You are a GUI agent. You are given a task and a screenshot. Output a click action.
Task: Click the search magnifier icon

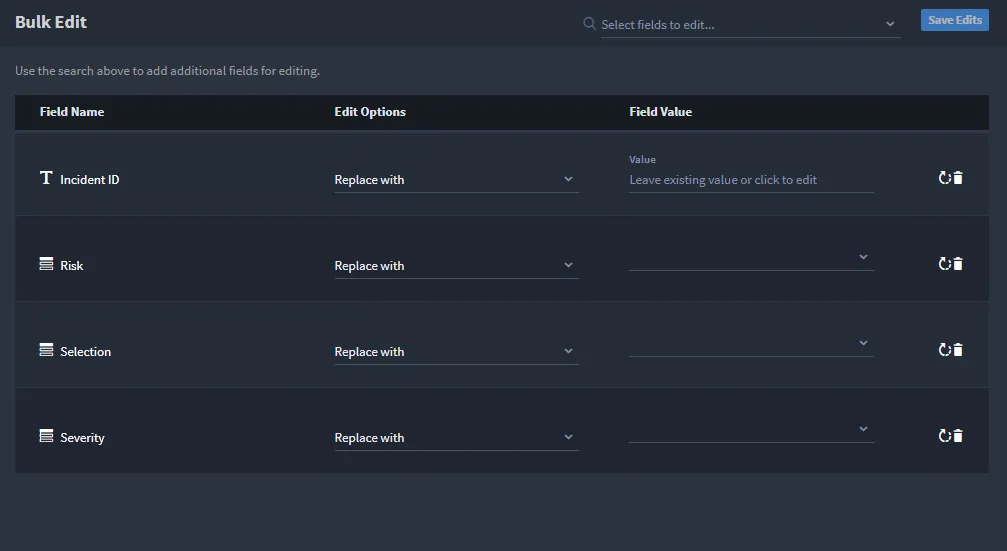pyautogui.click(x=589, y=24)
